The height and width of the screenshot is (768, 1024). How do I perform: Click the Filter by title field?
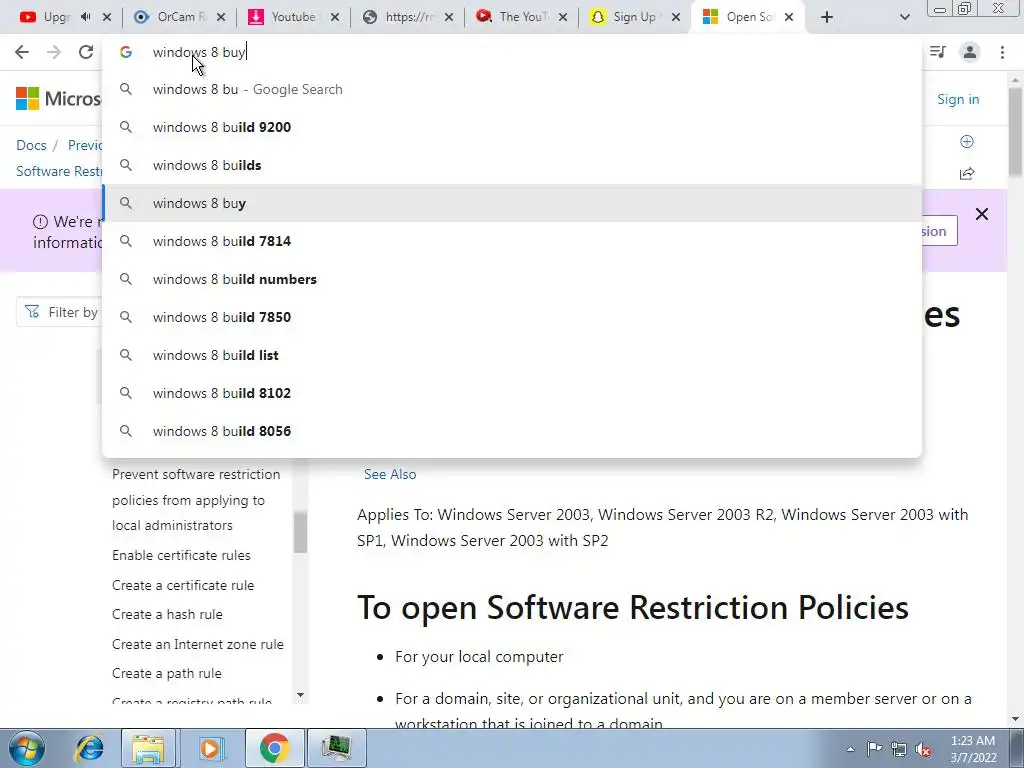(60, 312)
